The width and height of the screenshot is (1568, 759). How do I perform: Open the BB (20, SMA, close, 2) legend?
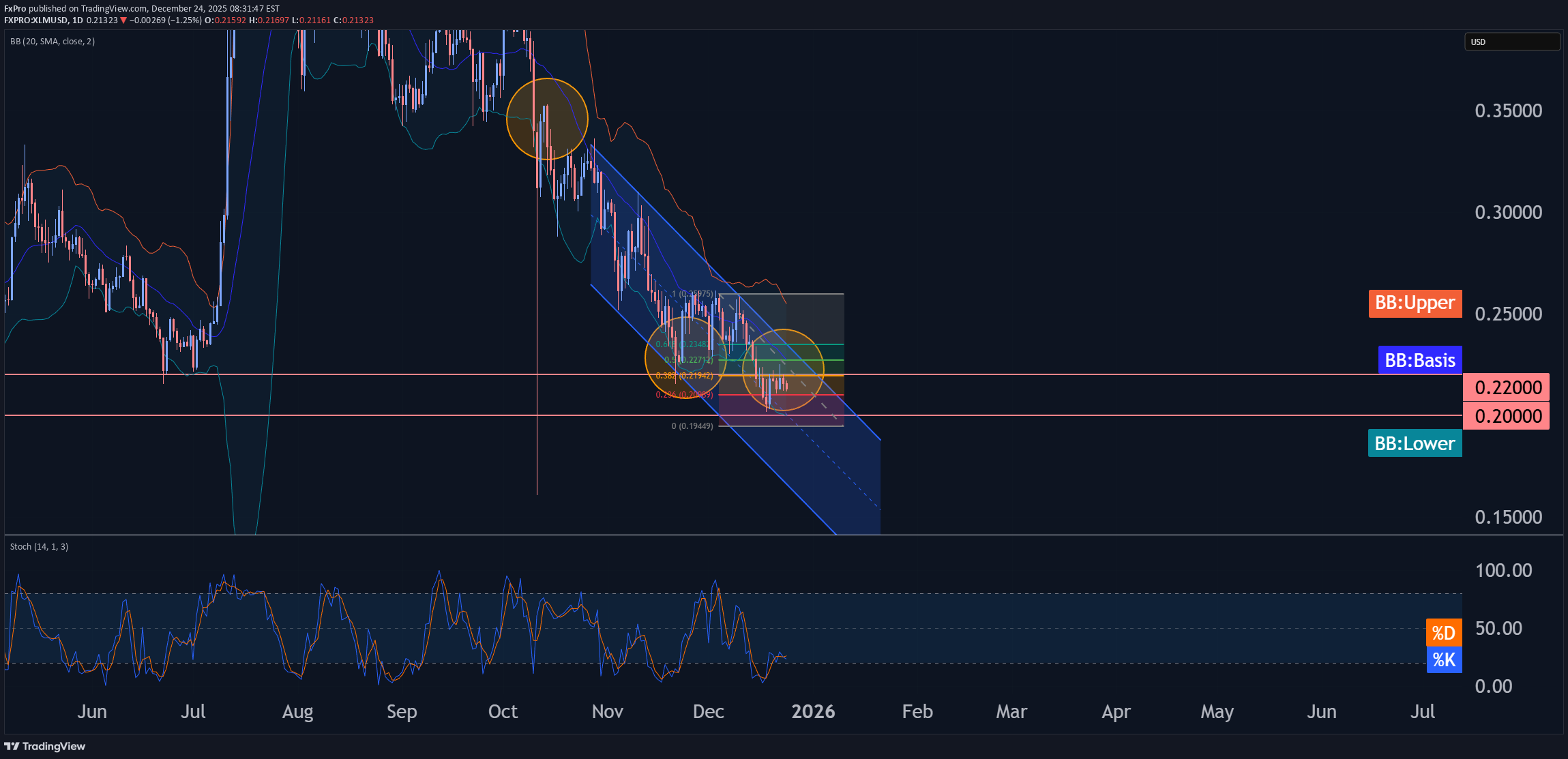[x=53, y=41]
